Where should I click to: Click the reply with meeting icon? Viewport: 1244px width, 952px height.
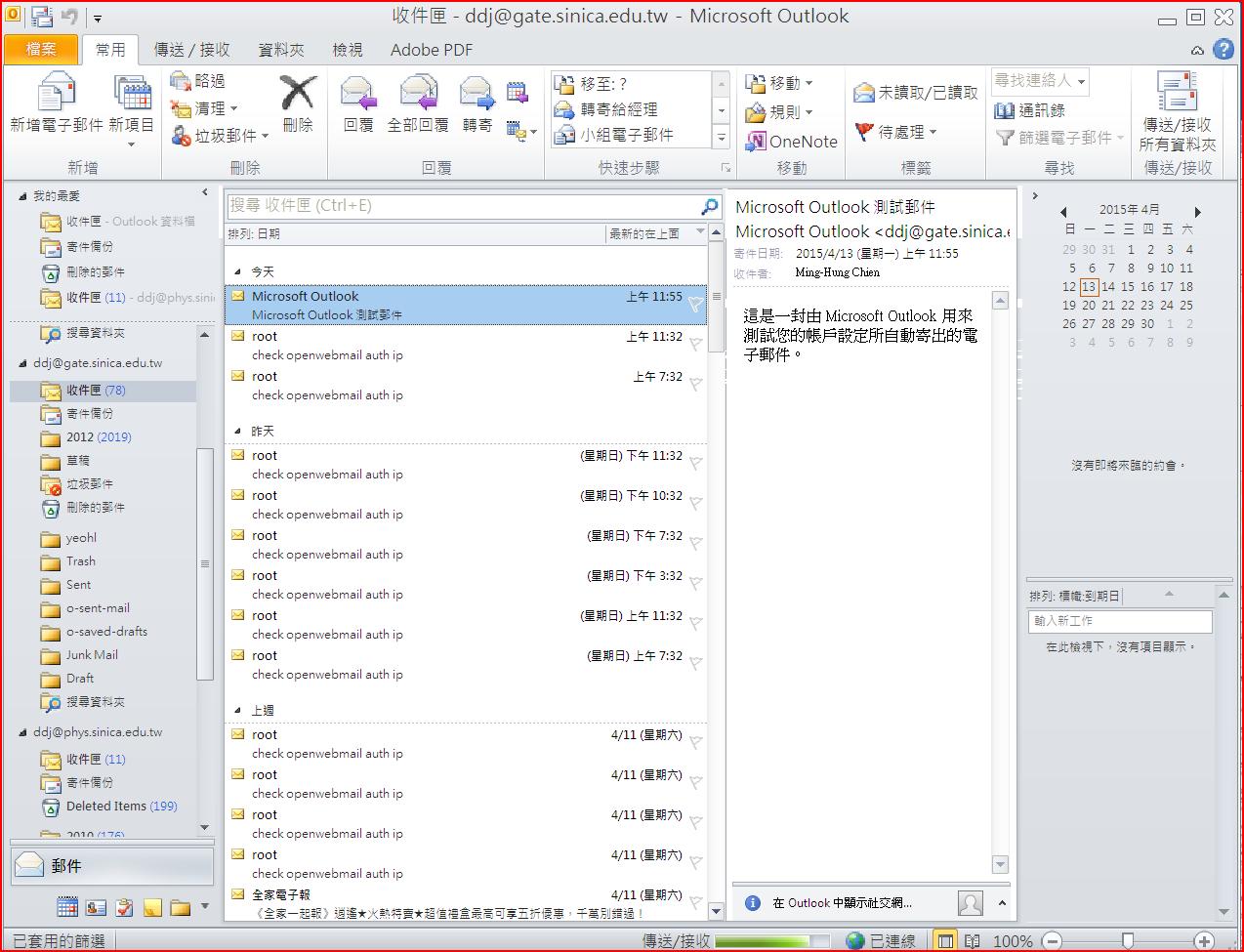(x=518, y=93)
